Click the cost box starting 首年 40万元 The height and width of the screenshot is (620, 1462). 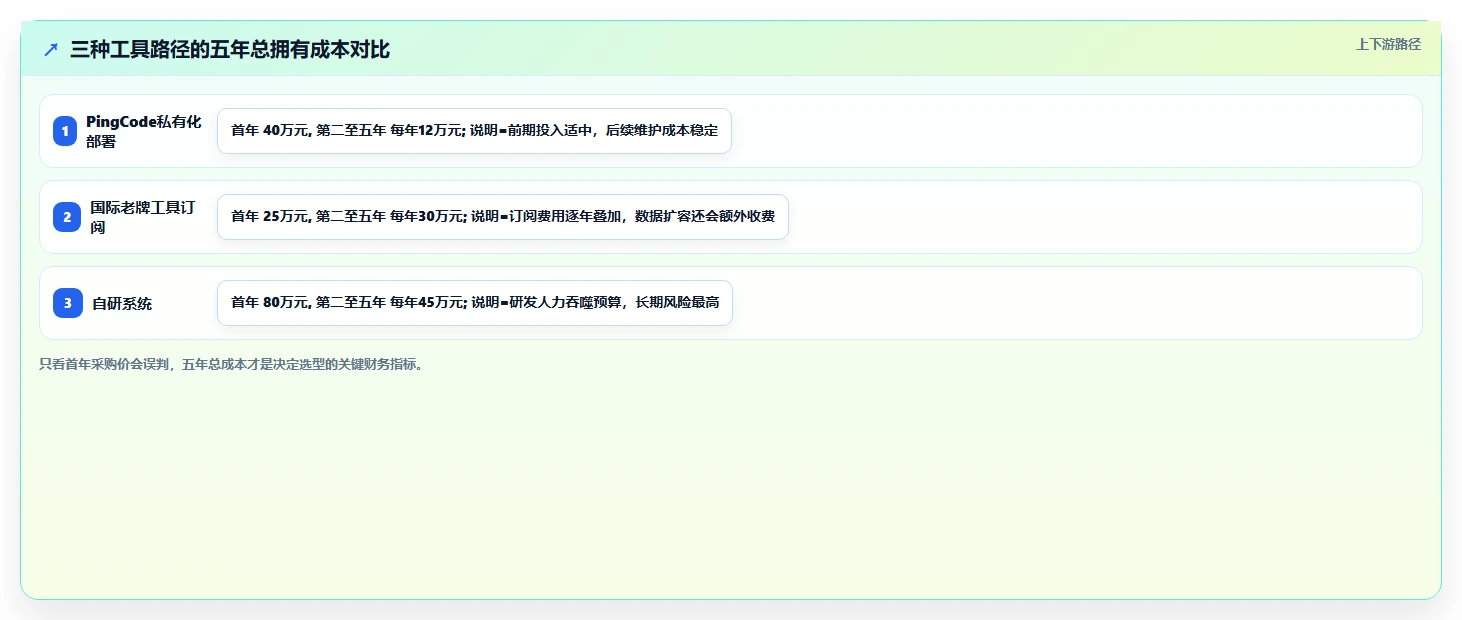point(474,131)
